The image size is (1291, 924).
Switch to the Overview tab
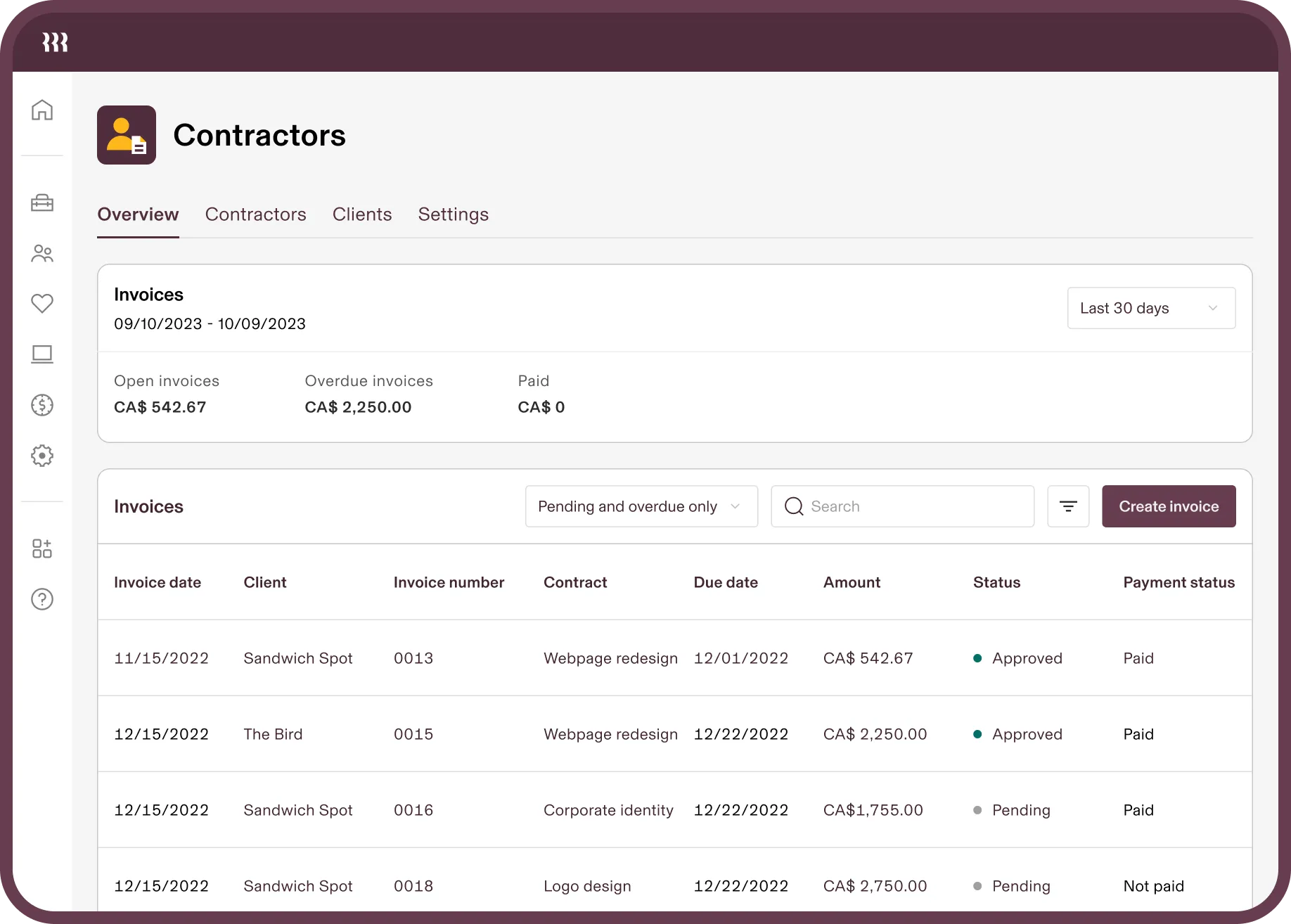point(138,214)
